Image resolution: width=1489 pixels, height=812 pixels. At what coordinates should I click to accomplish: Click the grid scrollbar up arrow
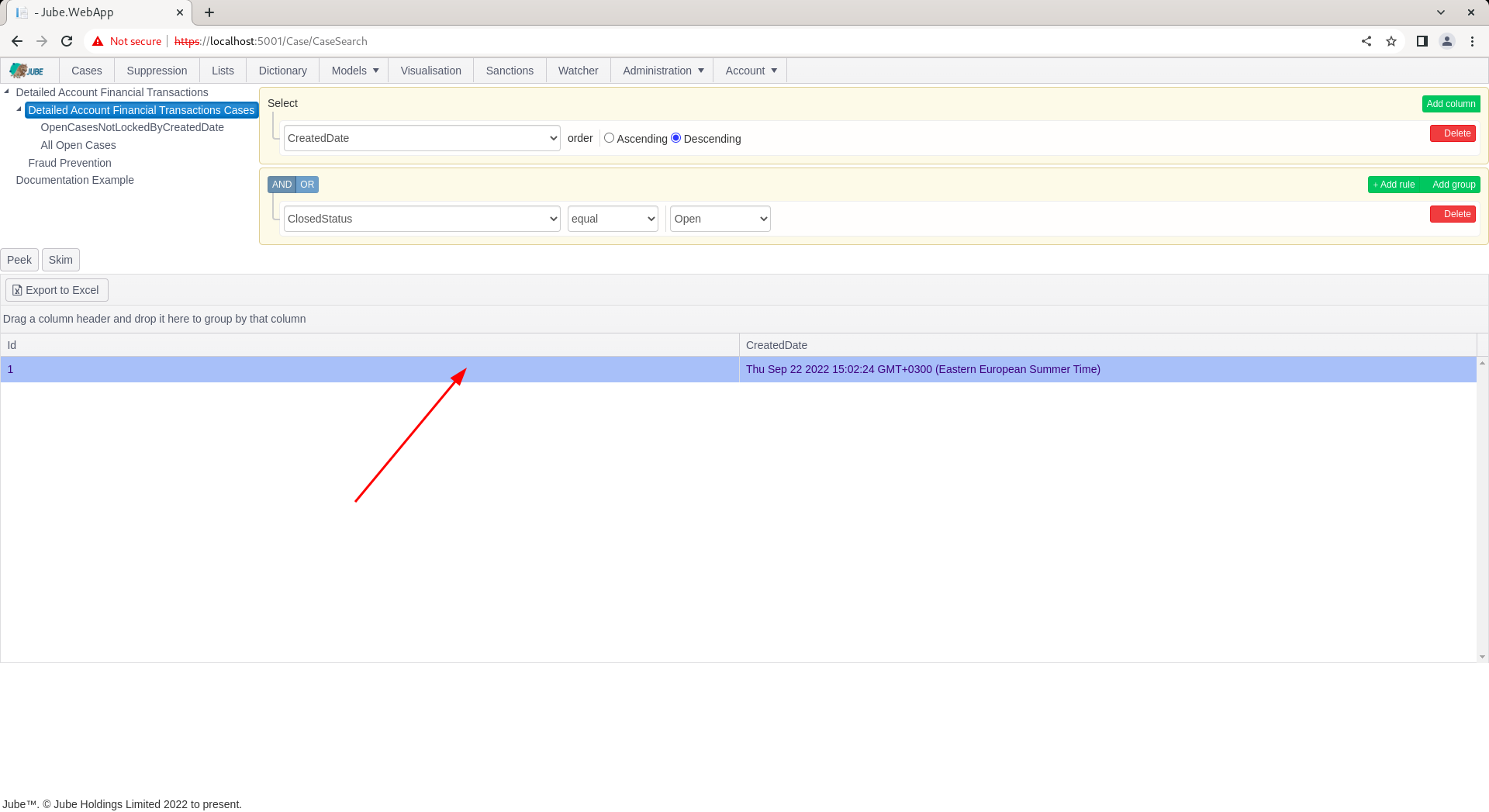1482,362
